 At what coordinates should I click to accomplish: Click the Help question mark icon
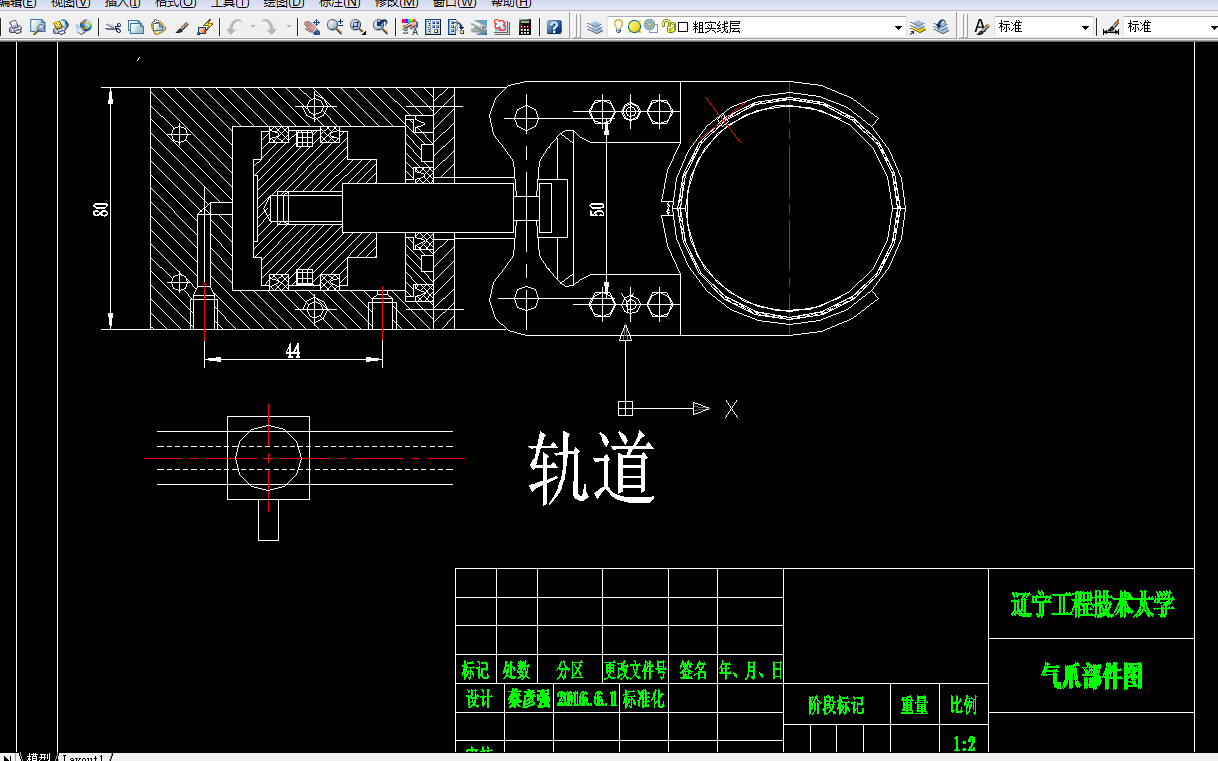pyautogui.click(x=554, y=27)
